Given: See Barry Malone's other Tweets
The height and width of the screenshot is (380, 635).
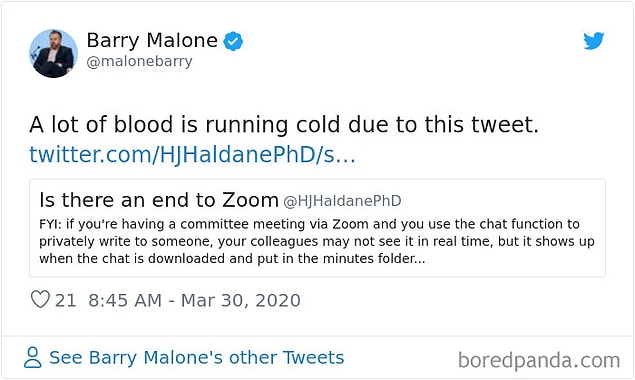Looking at the screenshot, I should [196, 357].
